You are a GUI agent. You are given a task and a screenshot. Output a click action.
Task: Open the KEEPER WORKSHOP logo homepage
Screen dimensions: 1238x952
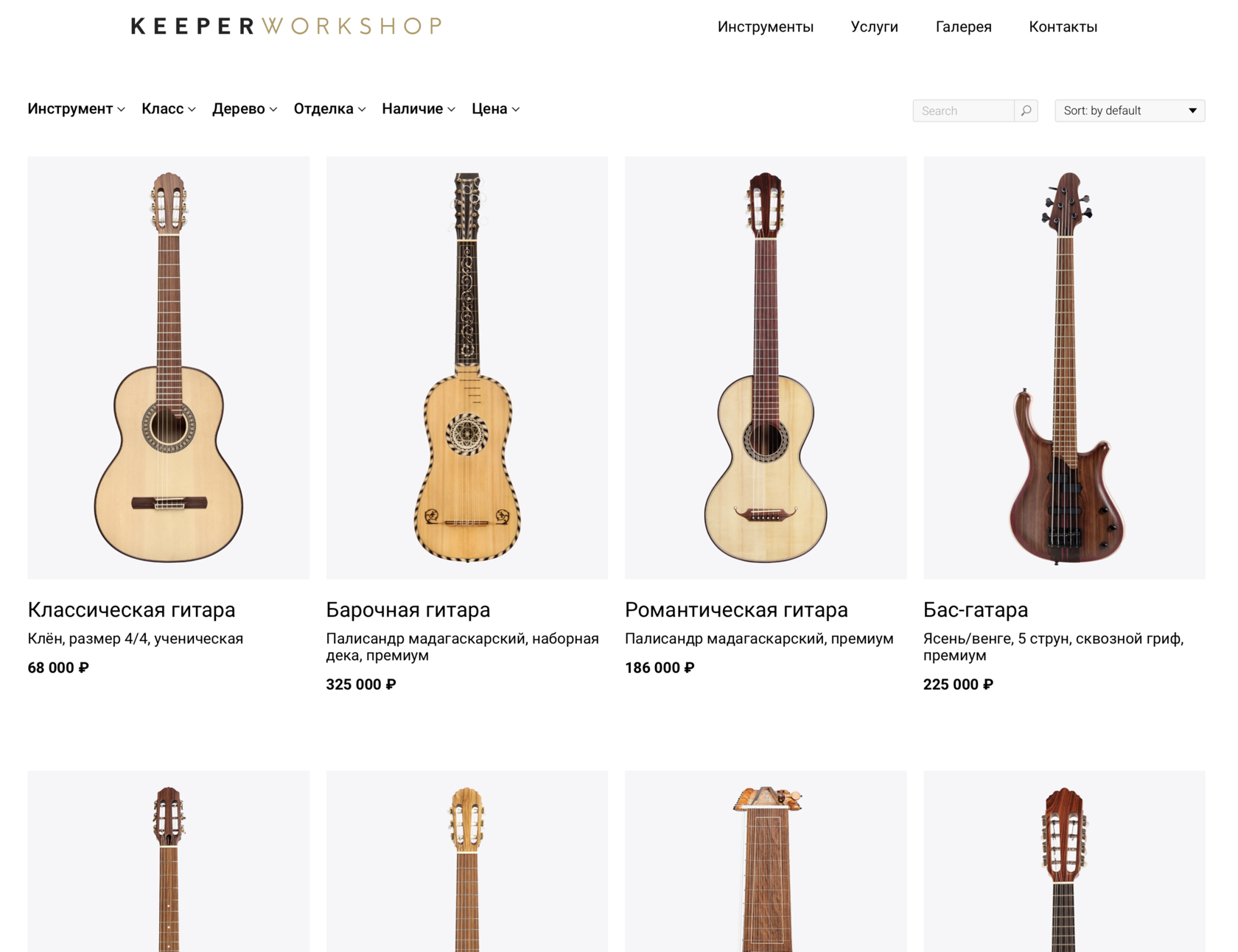point(287,27)
